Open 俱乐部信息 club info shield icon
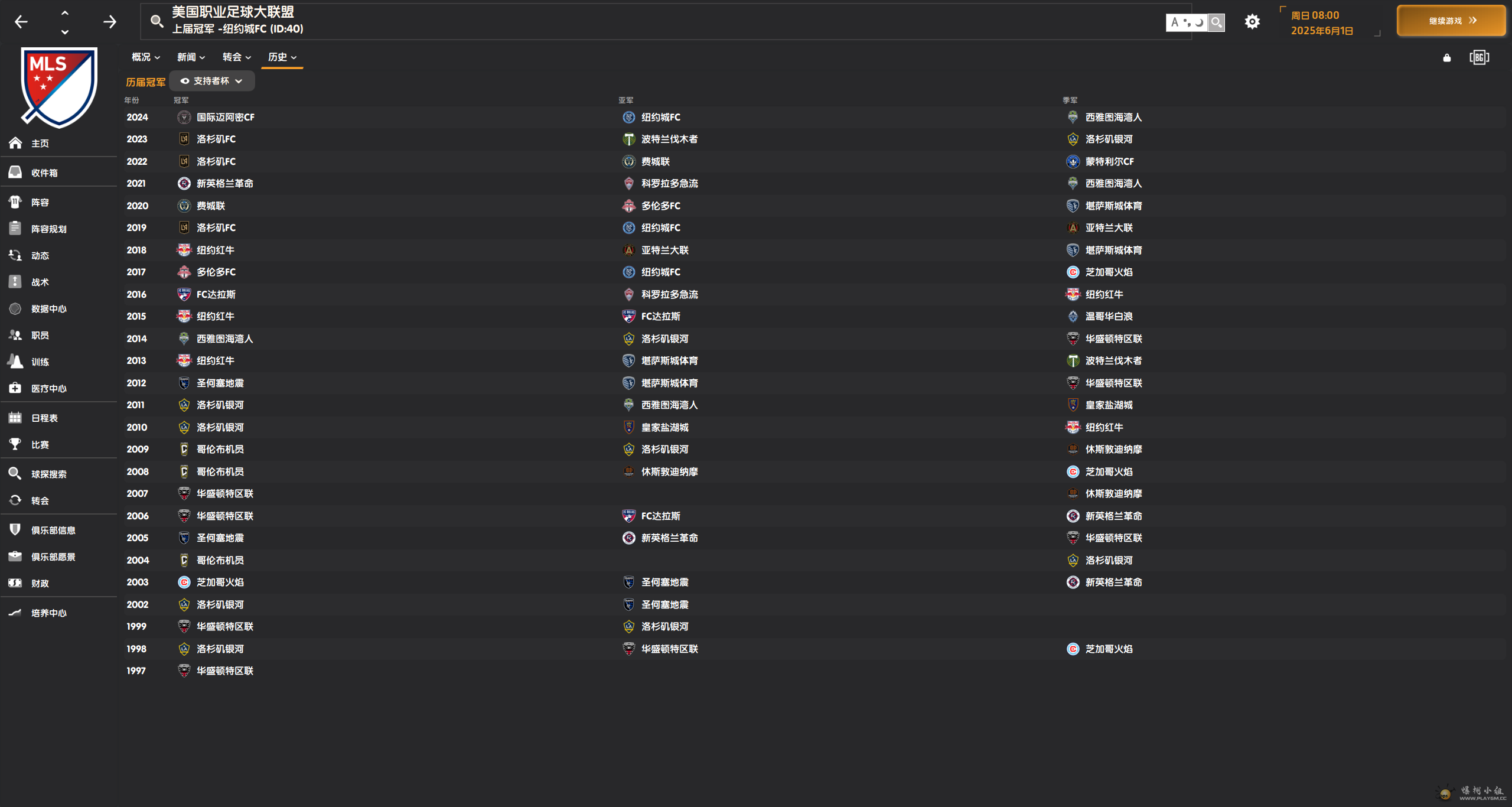Viewport: 1512px width, 807px height. click(15, 530)
